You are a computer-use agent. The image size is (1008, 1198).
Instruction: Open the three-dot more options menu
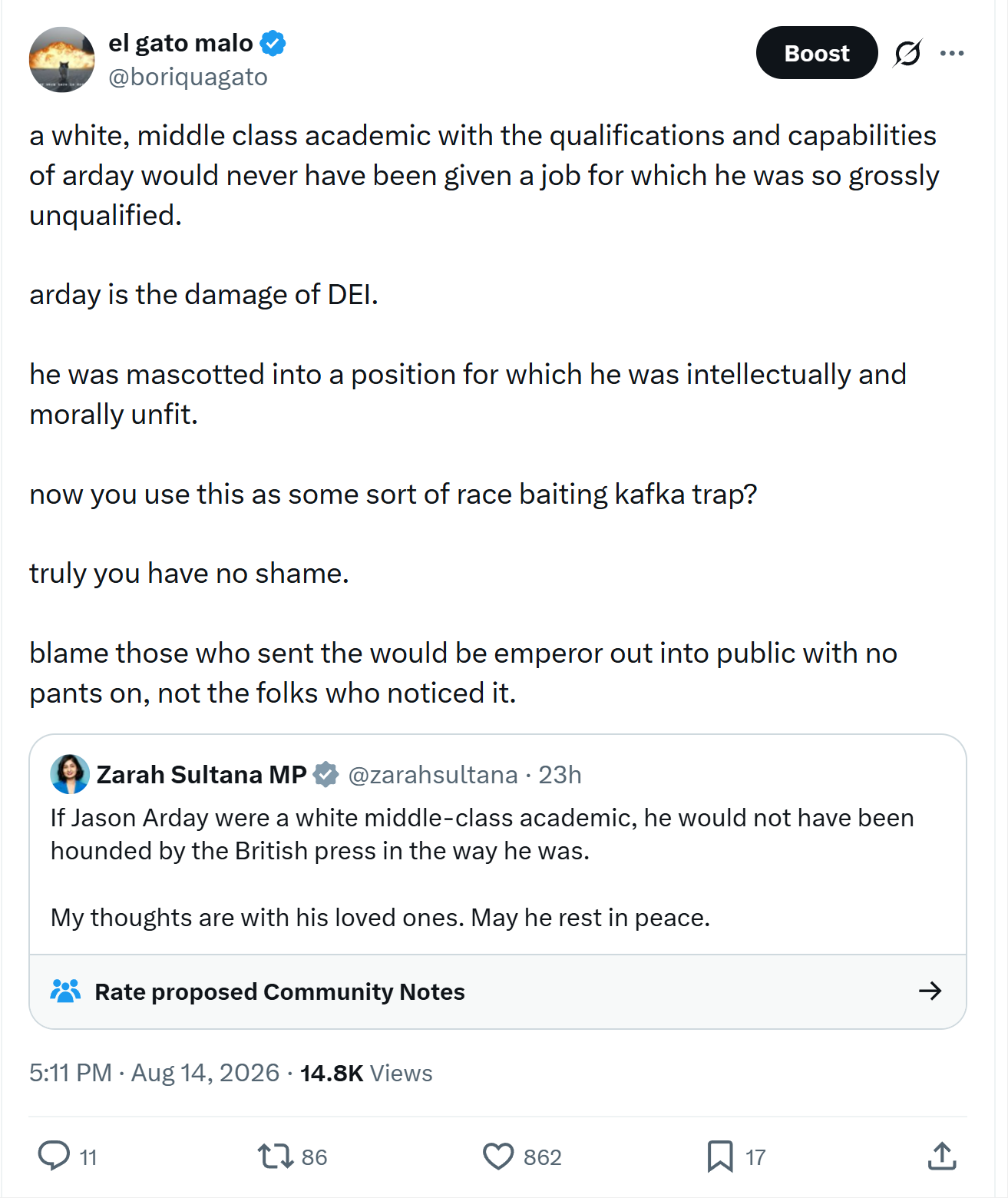pos(952,53)
